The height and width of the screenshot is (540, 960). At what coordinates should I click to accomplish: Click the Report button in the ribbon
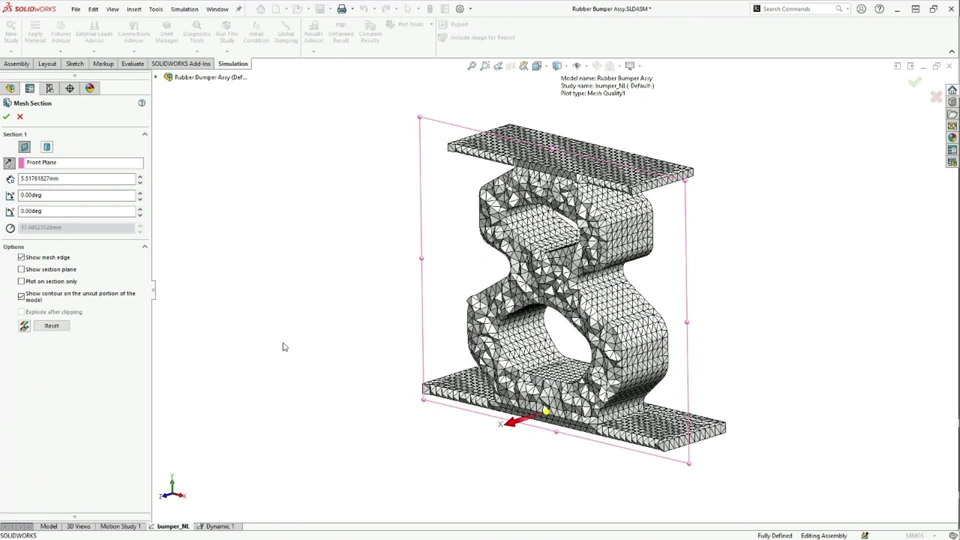click(x=454, y=24)
